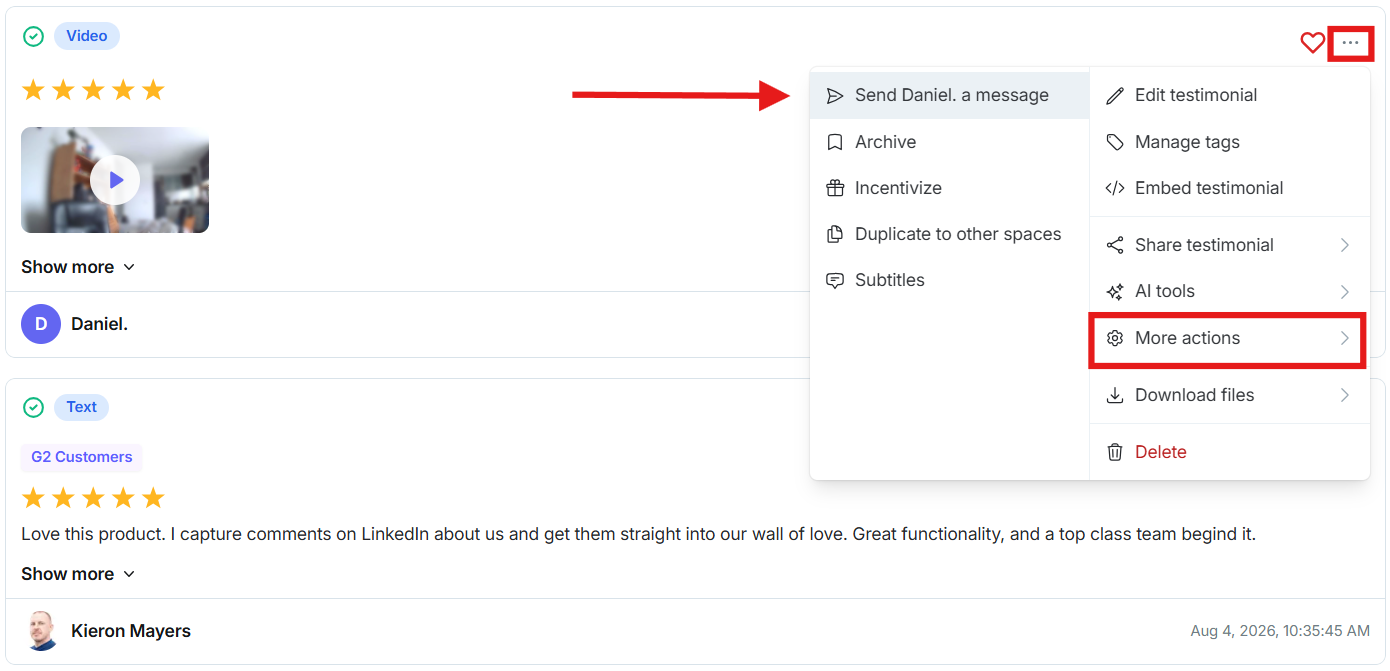Viewport: 1390px width, 671px height.
Task: Click the Subtitles speech bubble icon
Action: coord(835,280)
